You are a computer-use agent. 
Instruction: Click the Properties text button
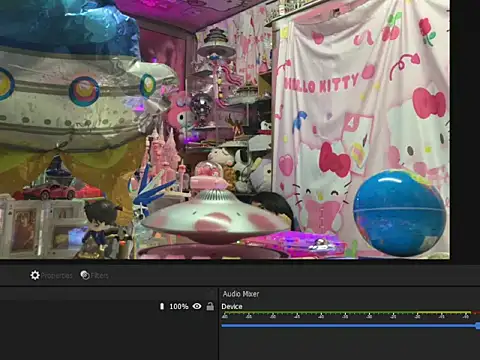coord(56,276)
